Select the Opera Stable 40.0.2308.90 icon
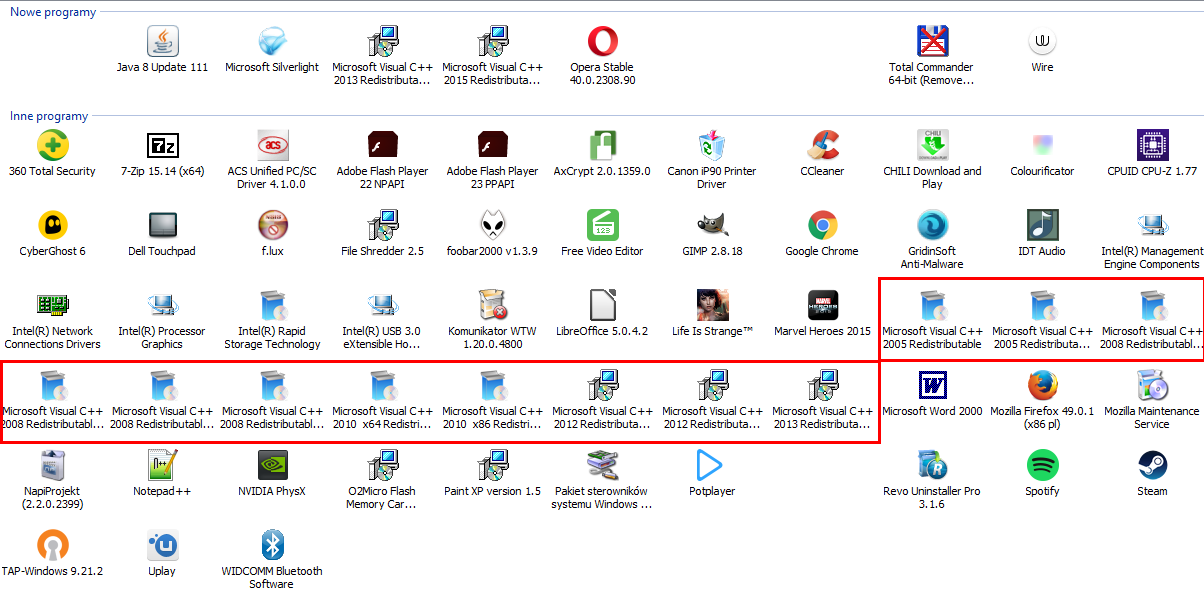The height and width of the screenshot is (601, 1204). [602, 41]
